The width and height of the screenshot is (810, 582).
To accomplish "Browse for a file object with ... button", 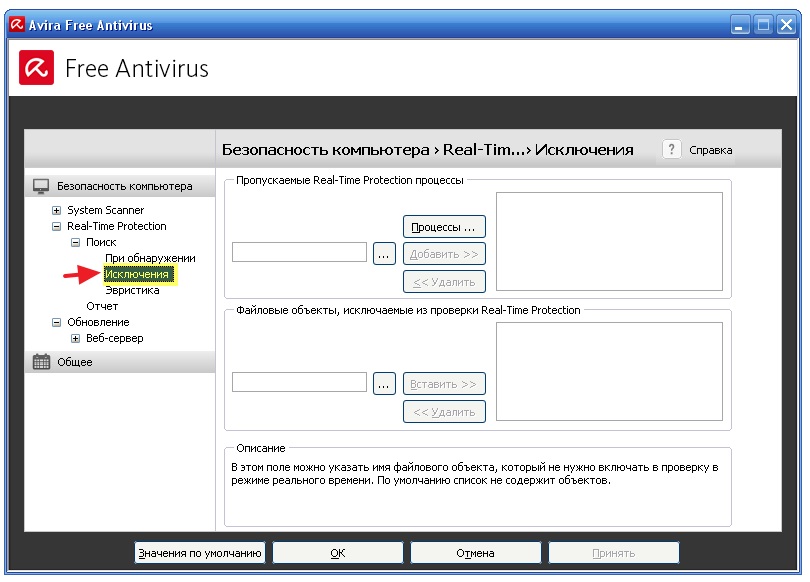I will pos(384,384).
